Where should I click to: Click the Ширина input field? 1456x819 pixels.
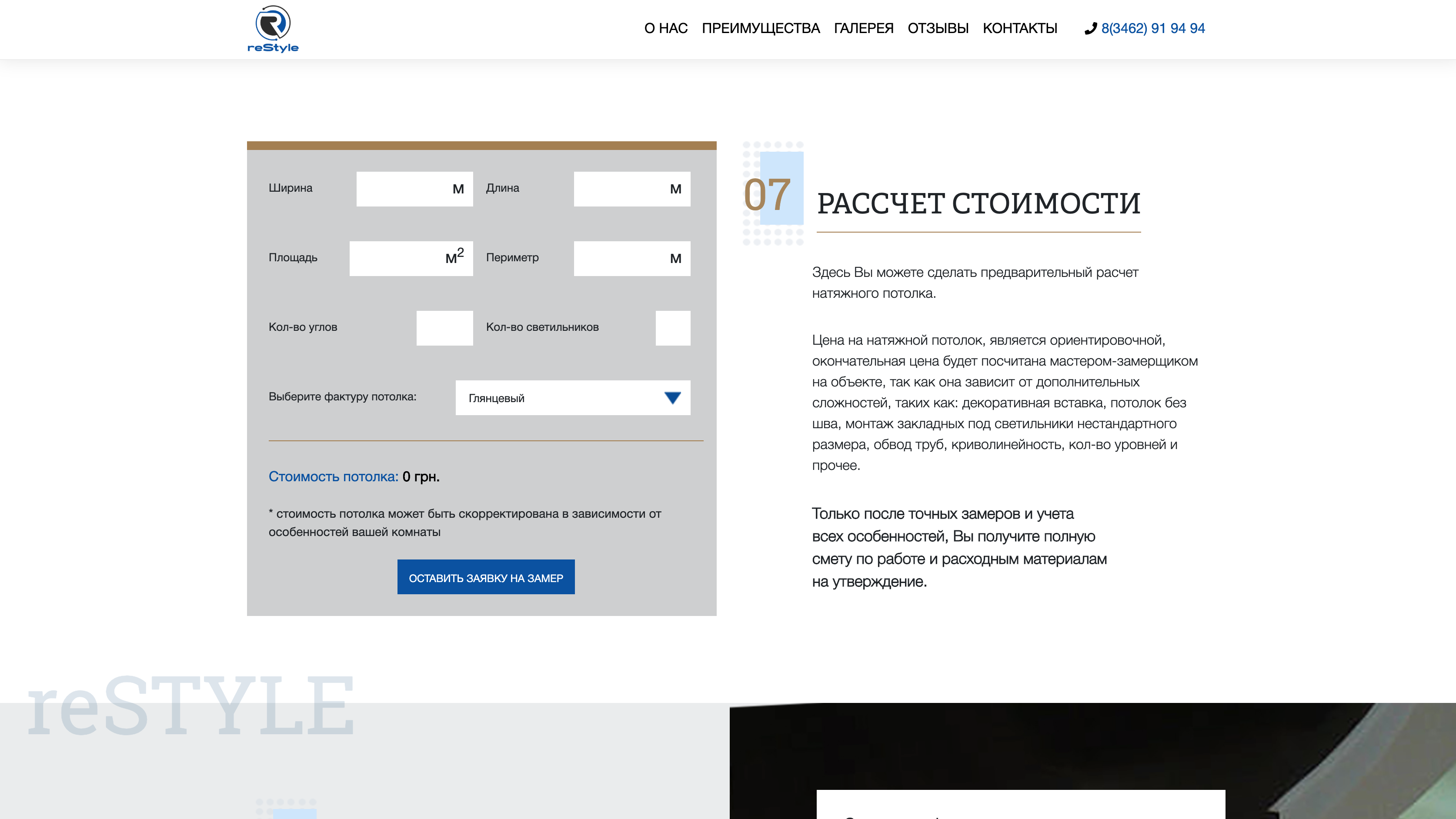pyautogui.click(x=414, y=189)
